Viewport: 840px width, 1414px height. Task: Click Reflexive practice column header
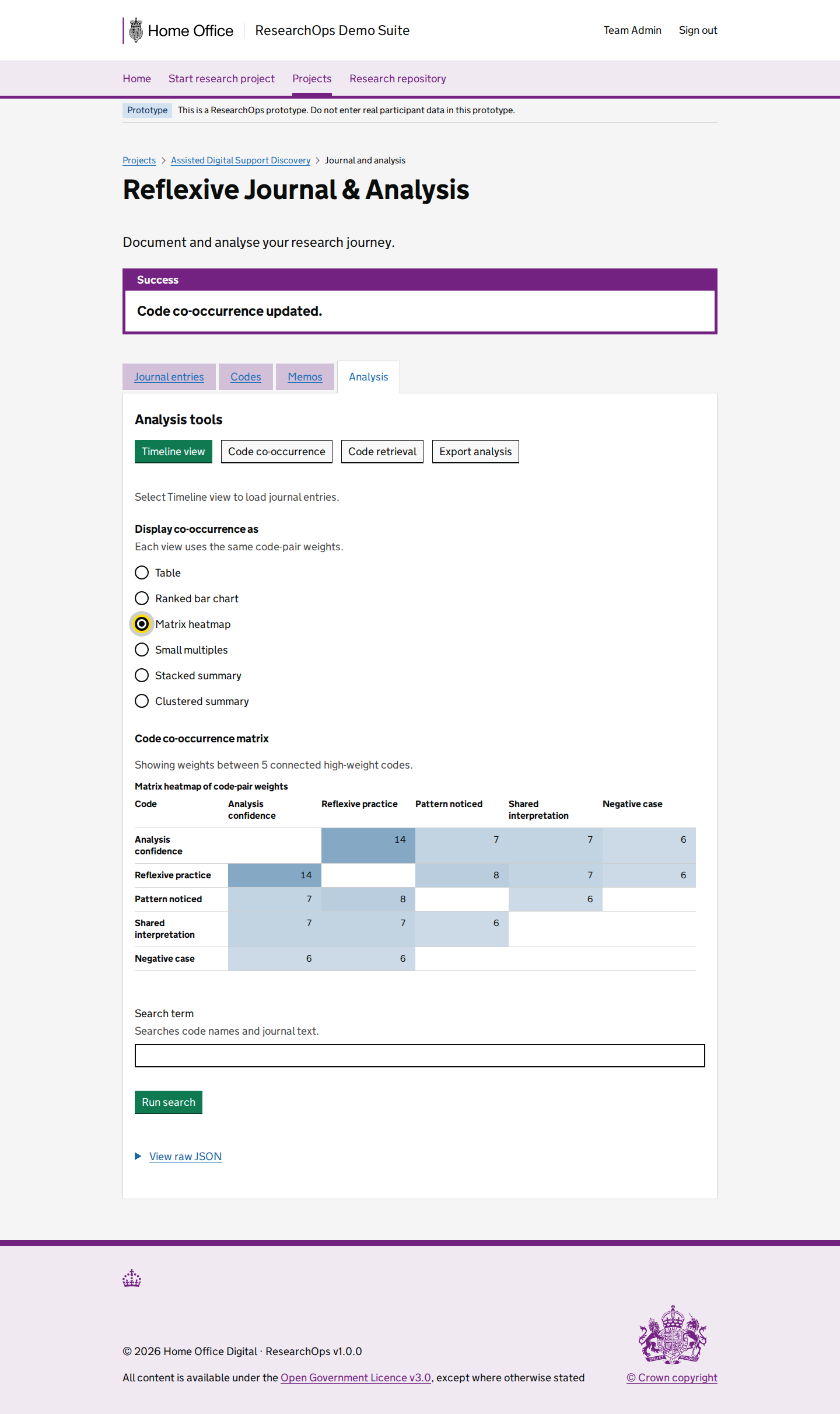[x=359, y=804]
